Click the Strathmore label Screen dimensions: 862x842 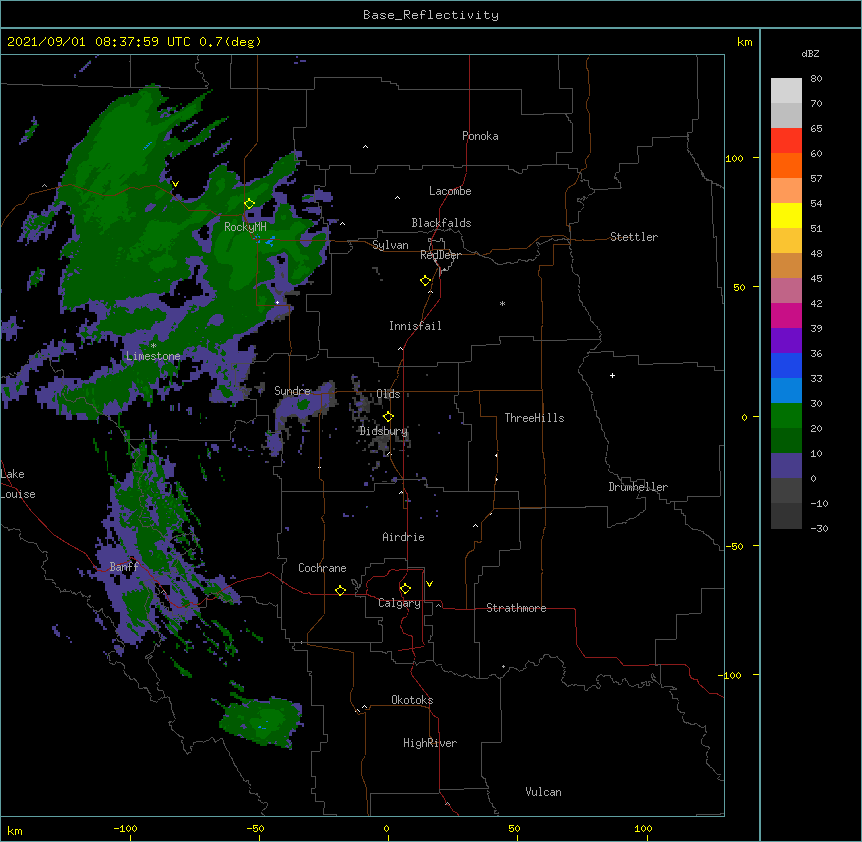(516, 608)
